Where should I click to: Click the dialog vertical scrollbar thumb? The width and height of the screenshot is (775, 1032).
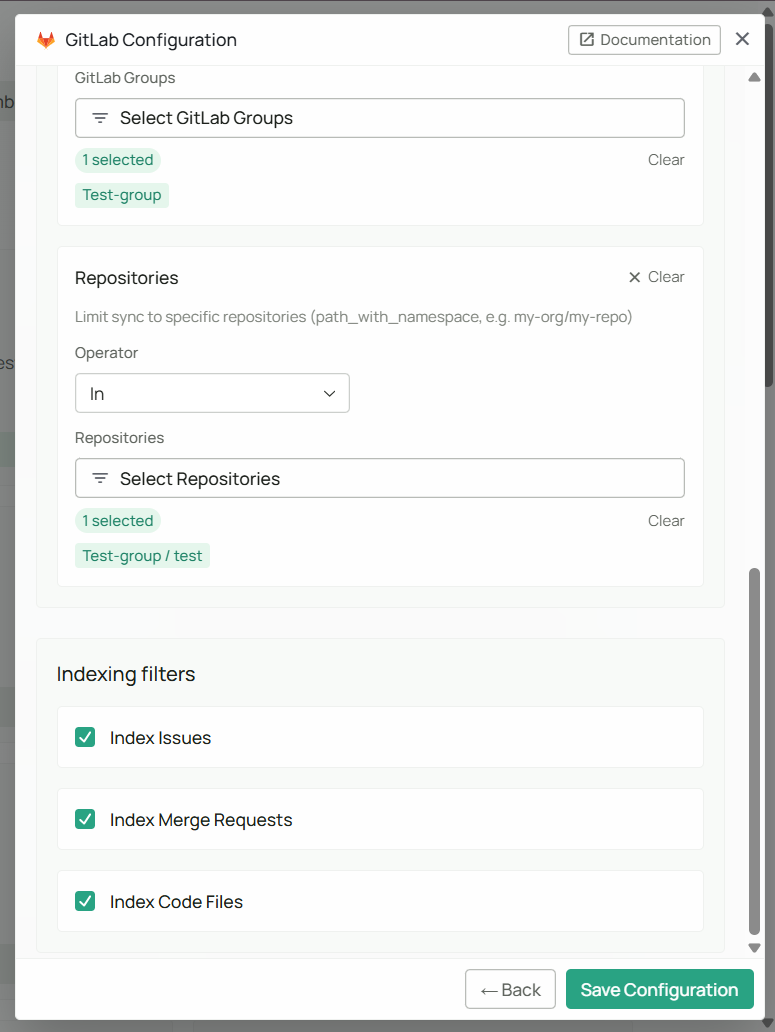click(755, 751)
